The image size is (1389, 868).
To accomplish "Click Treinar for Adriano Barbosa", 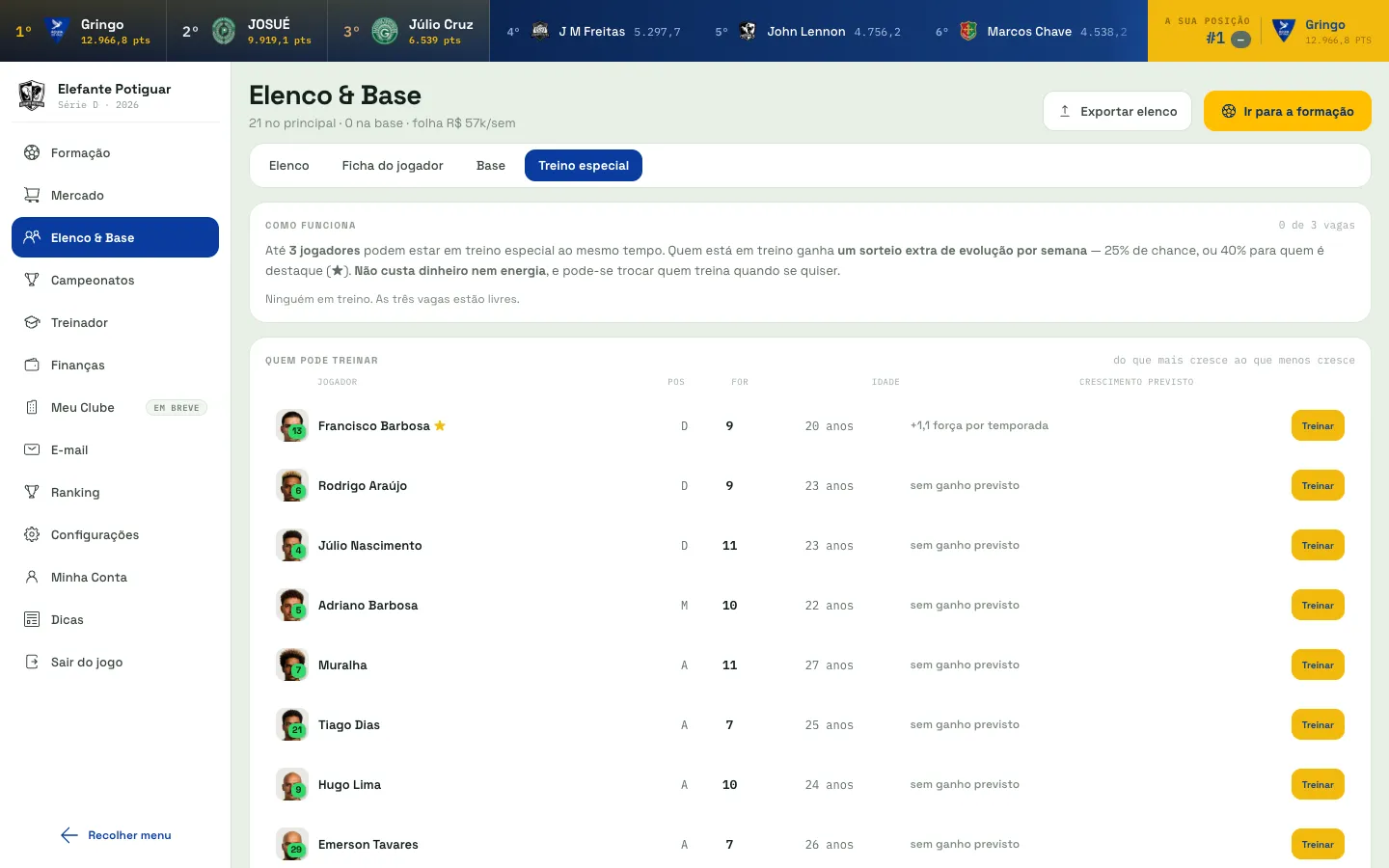I will (1318, 605).
